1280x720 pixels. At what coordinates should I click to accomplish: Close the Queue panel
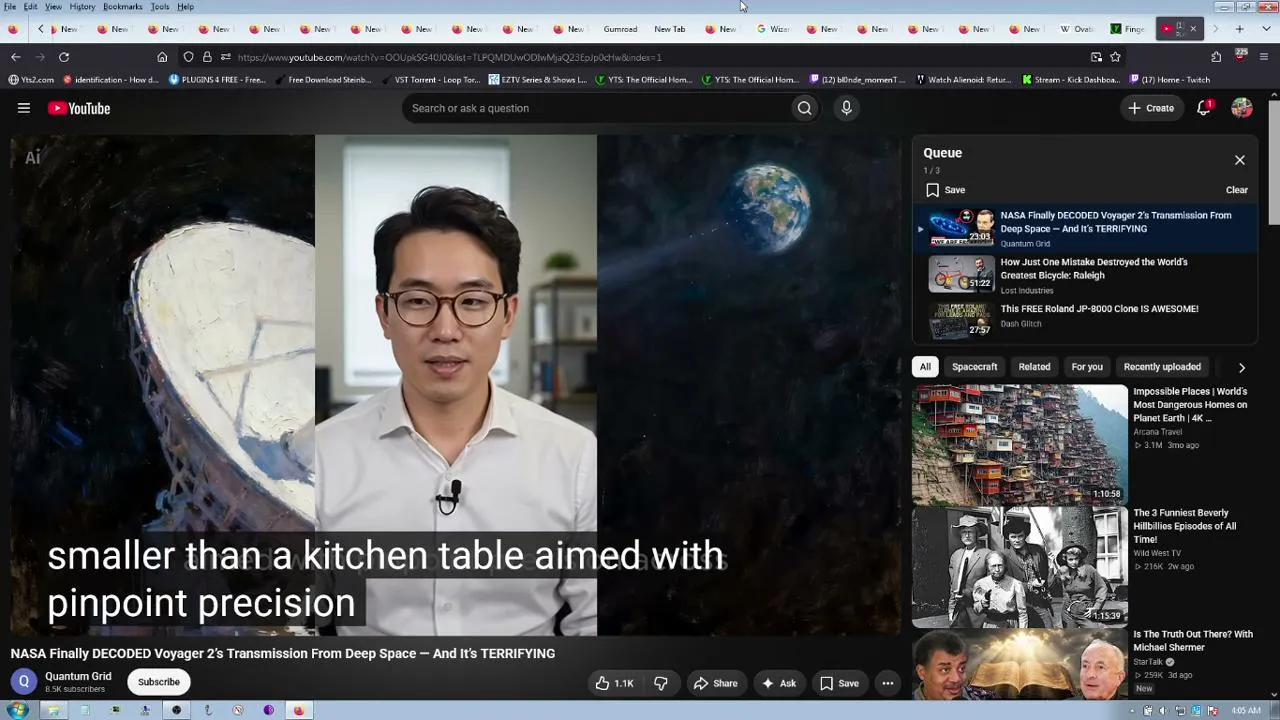(x=1240, y=160)
